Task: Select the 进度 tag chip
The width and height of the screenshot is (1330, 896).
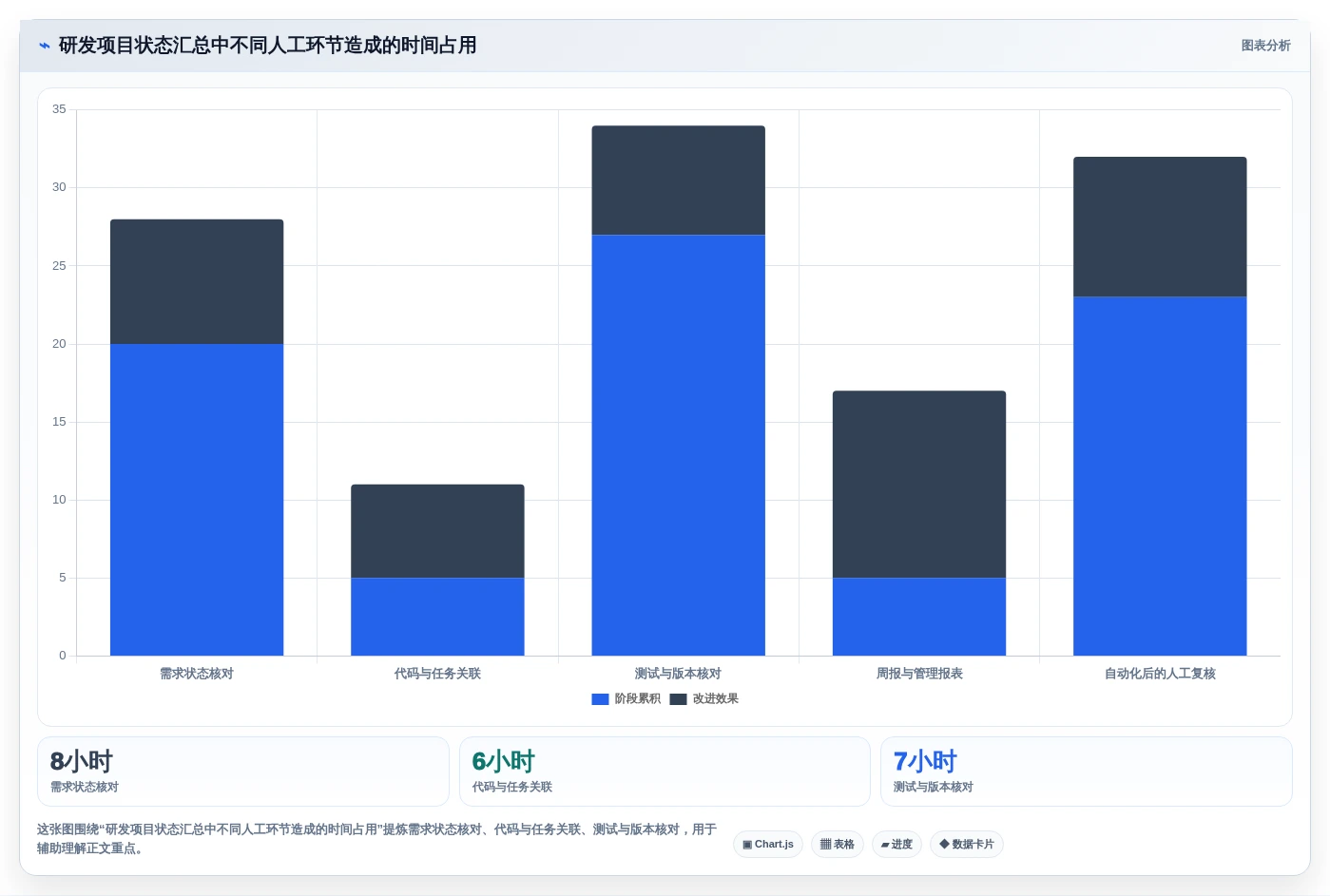Action: coord(896,844)
